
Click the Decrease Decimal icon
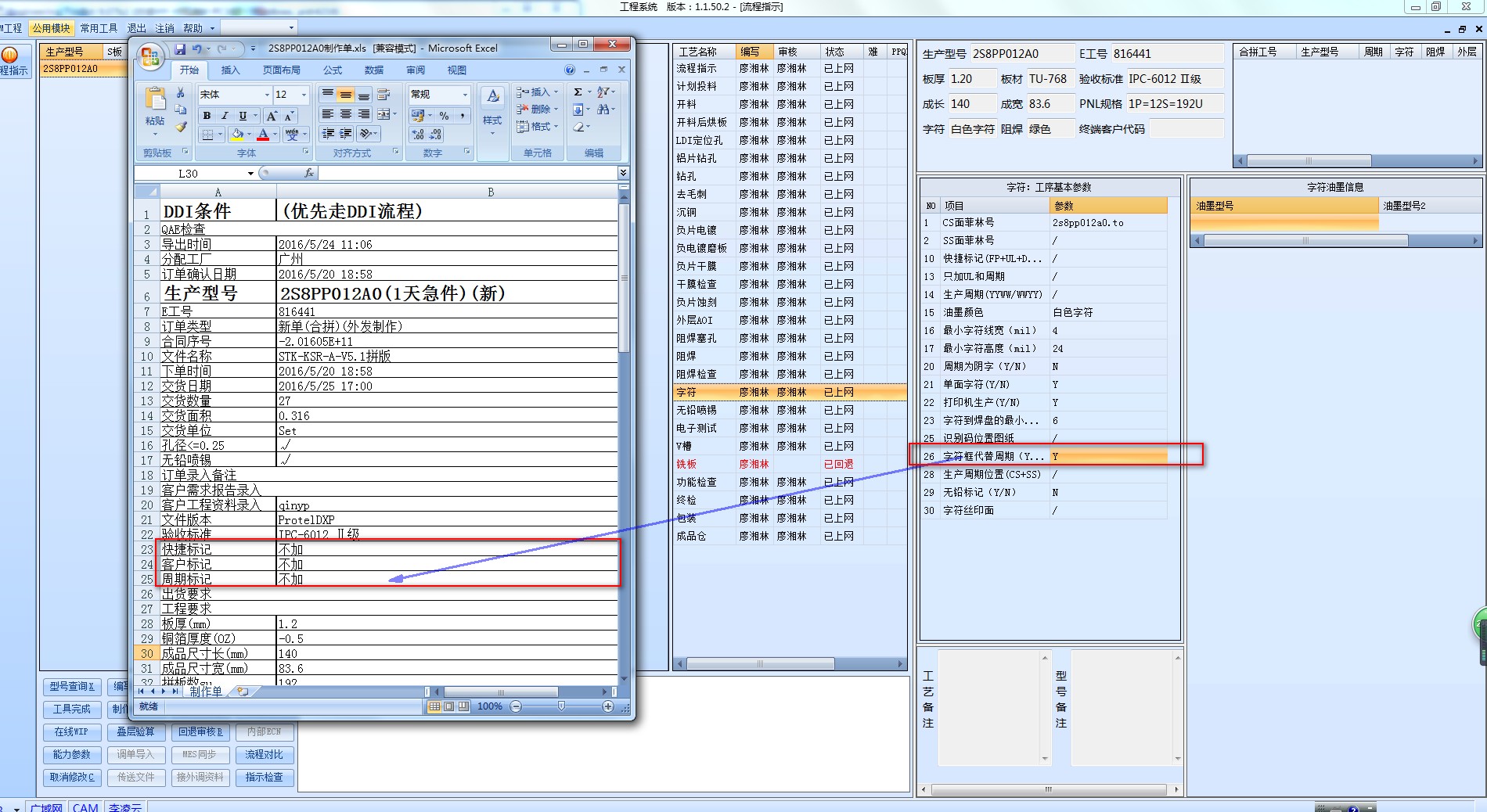(436, 135)
